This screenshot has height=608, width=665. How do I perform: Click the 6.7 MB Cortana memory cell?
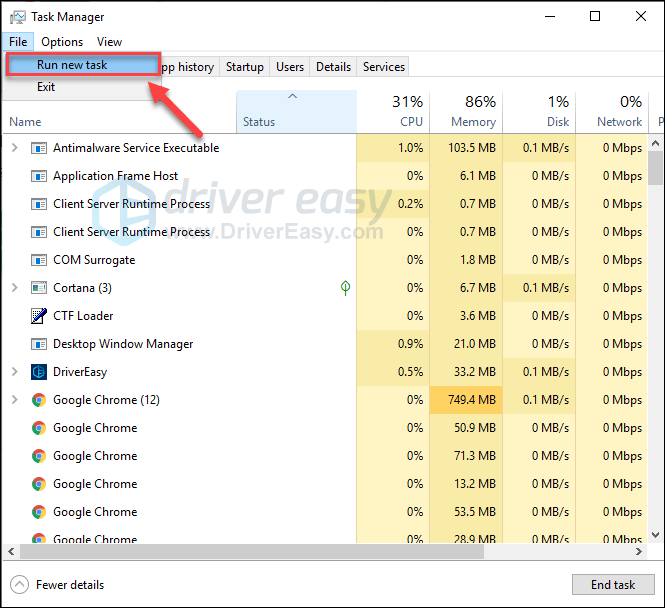click(466, 288)
